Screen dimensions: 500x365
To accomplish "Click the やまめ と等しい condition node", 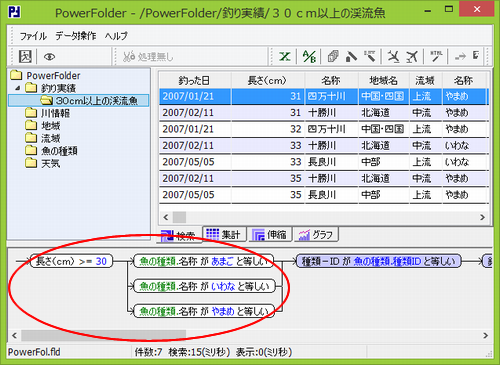I will pos(204,311).
